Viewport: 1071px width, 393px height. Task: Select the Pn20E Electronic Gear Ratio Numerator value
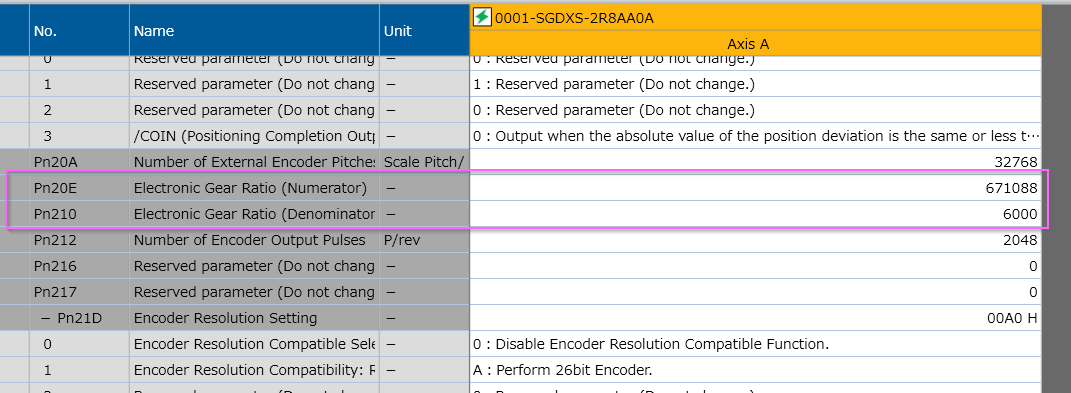click(x=755, y=188)
